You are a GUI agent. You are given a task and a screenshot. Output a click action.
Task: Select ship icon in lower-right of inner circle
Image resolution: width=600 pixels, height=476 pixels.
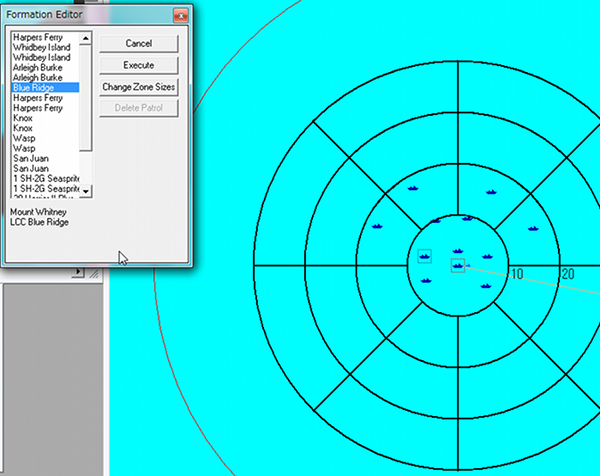click(486, 286)
